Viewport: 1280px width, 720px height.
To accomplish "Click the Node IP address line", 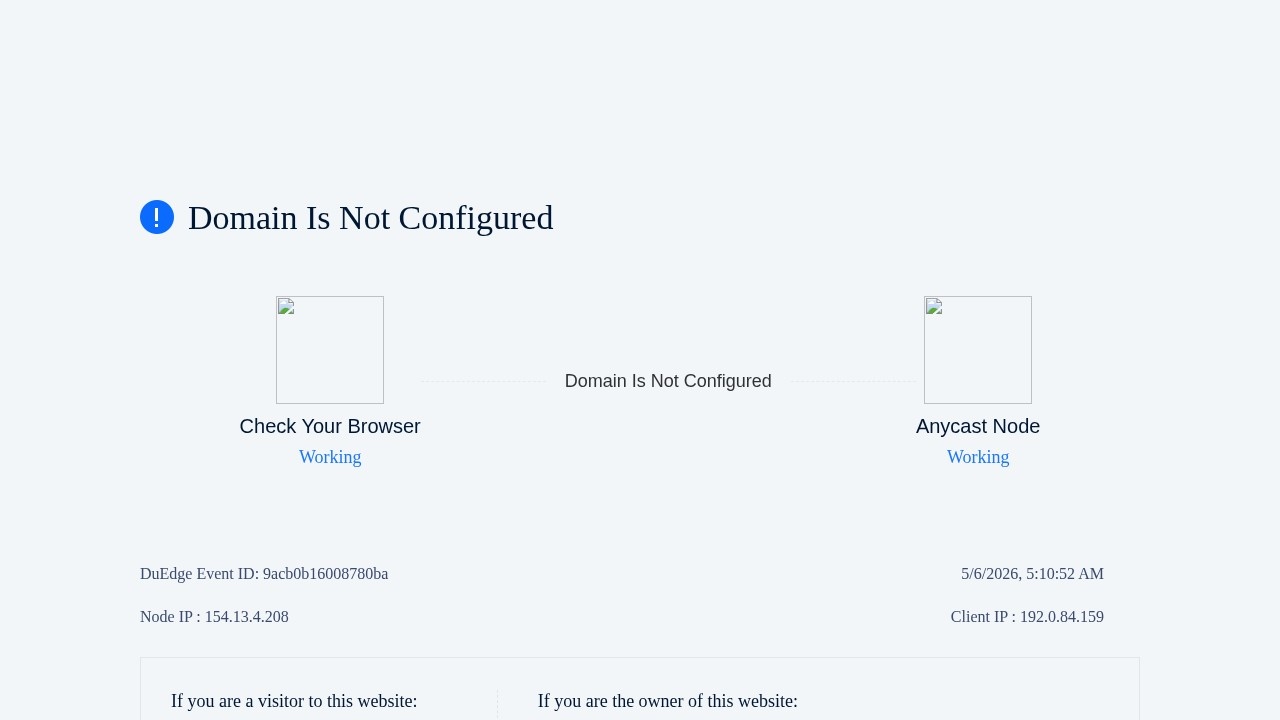I will click(214, 617).
